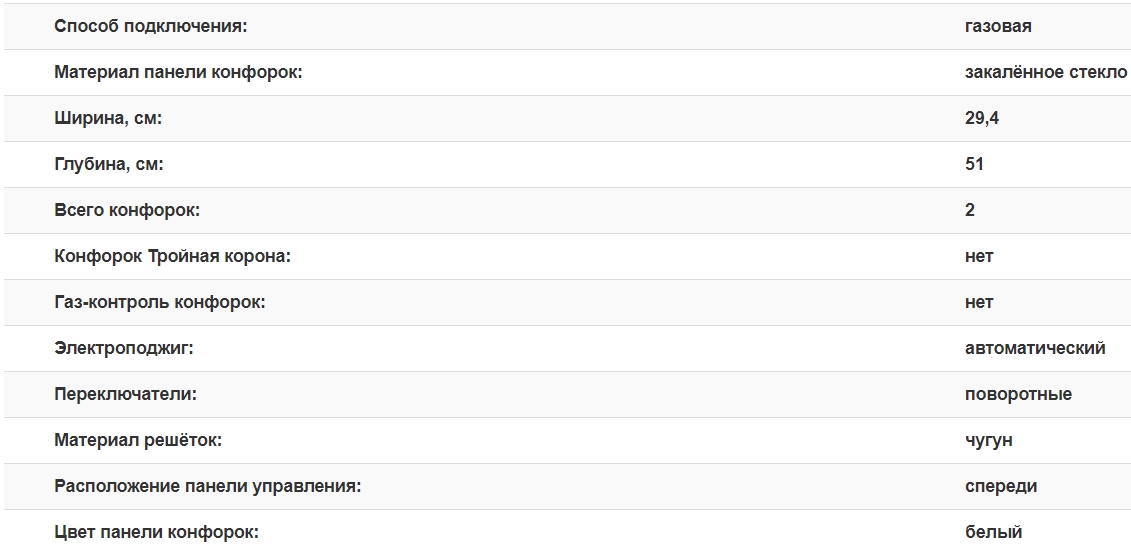Select the 'газовая' value text

(x=998, y=27)
